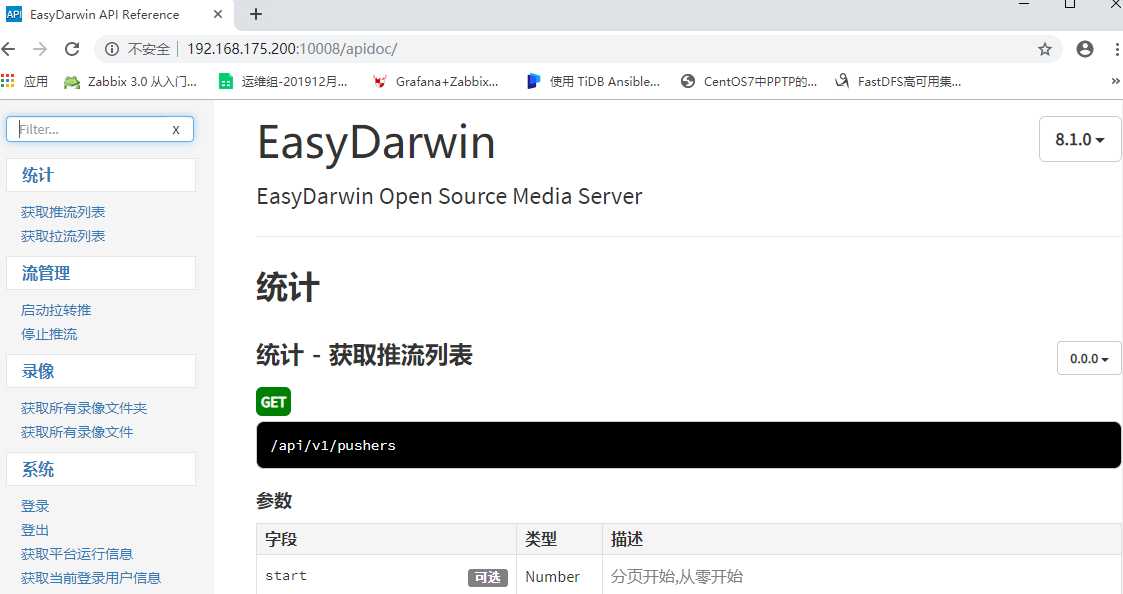Open the 获取推流列表 sidebar link
Image resolution: width=1123 pixels, height=594 pixels.
63,212
